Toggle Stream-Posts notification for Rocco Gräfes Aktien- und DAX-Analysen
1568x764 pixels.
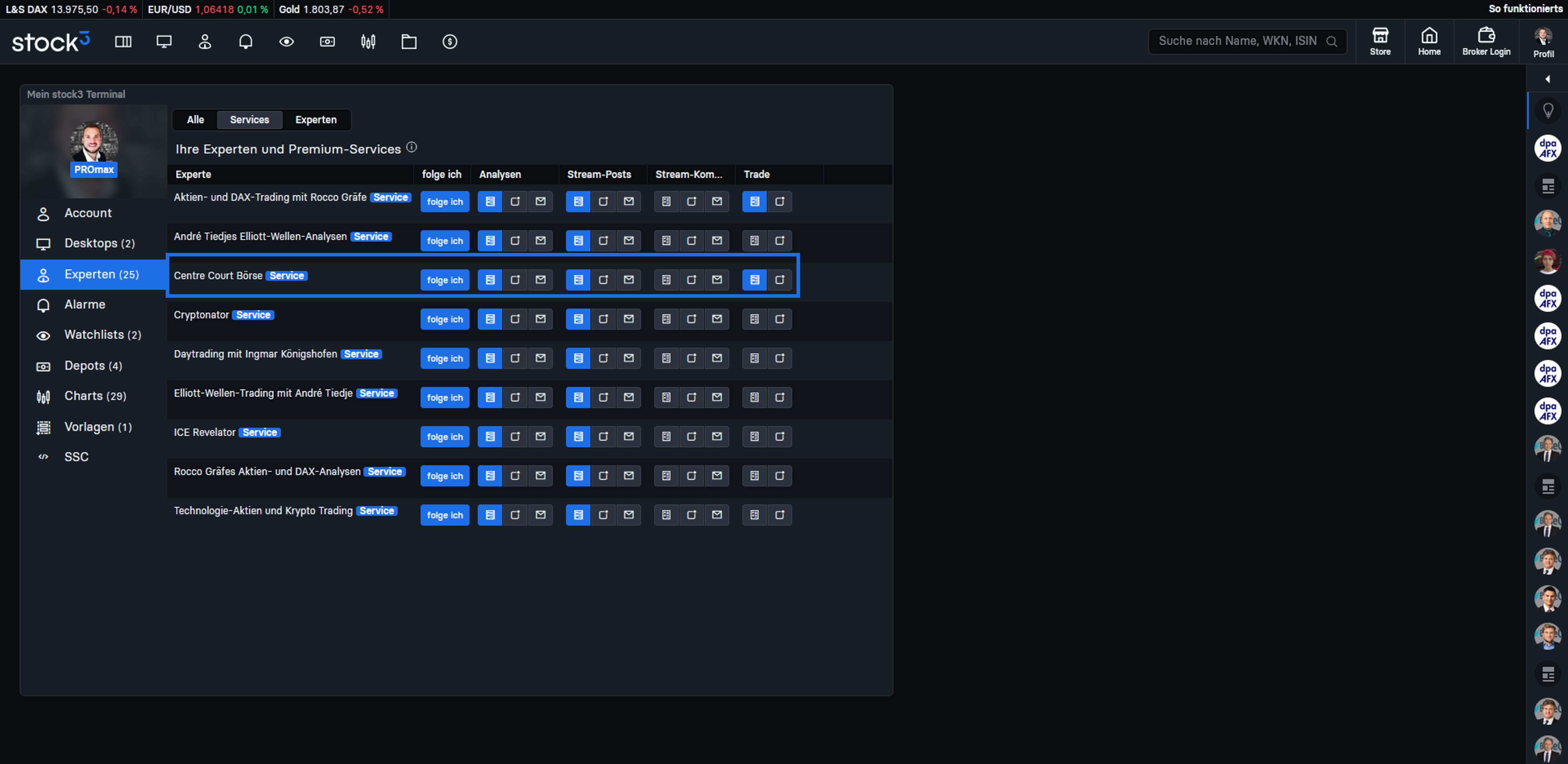(x=603, y=476)
